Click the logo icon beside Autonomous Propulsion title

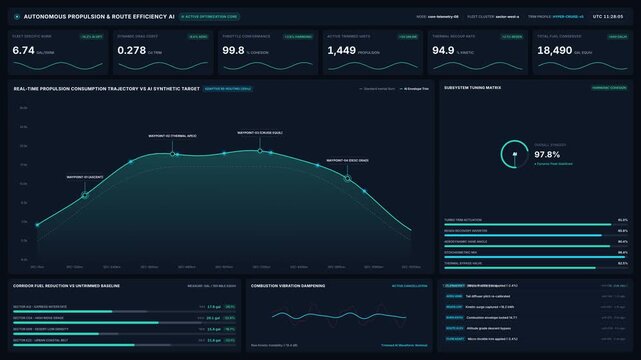pyautogui.click(x=17, y=17)
